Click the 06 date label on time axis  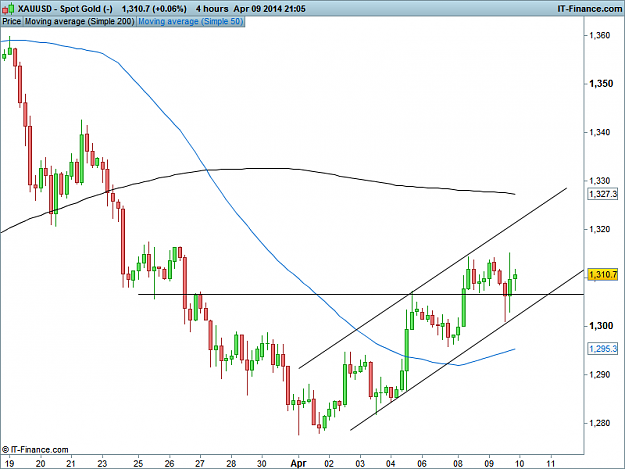click(x=422, y=463)
